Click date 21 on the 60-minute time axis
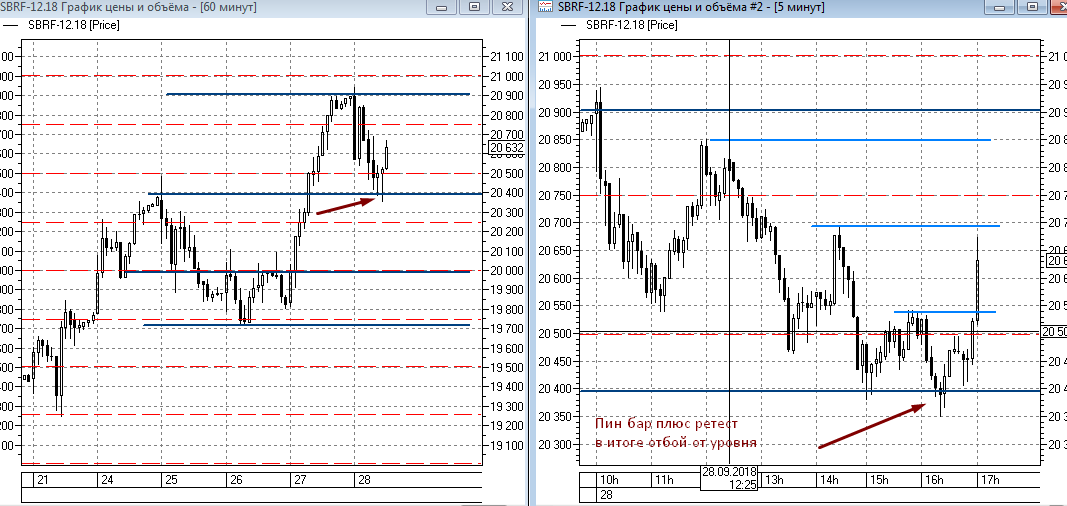Screen dimensions: 1067x506 [x=42, y=479]
